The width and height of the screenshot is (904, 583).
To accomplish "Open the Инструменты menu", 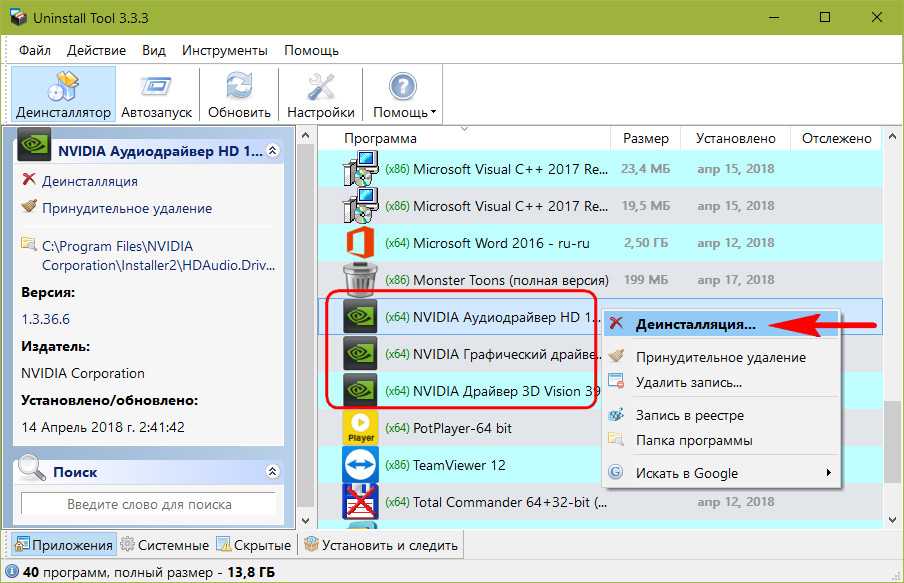I will point(224,50).
